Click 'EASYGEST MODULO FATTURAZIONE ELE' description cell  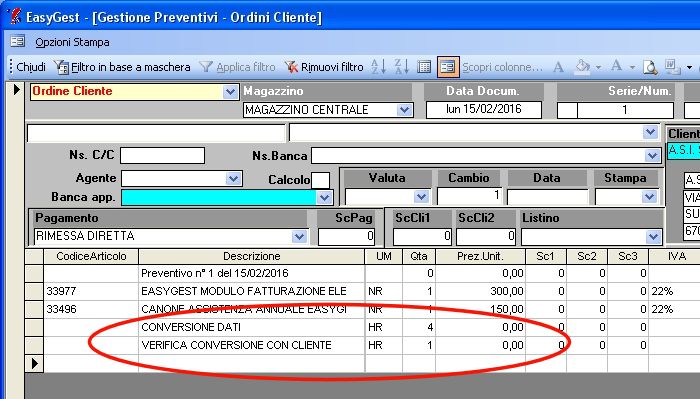[252, 291]
